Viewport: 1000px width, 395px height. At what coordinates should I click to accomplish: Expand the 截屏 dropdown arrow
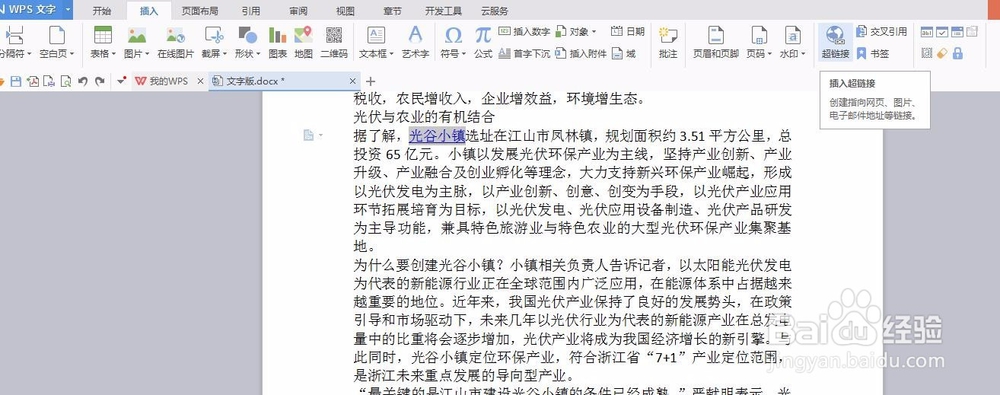click(x=224, y=54)
